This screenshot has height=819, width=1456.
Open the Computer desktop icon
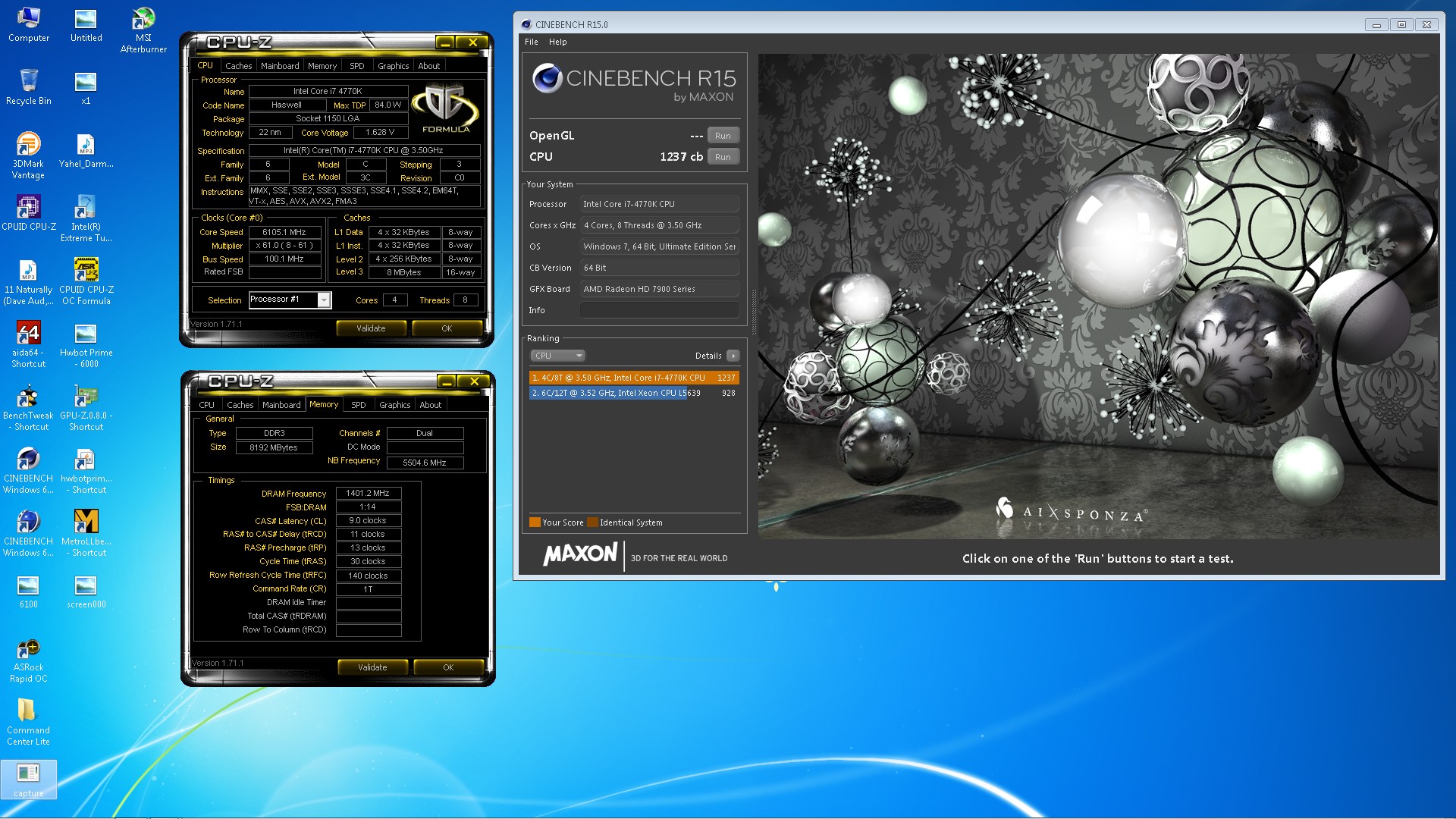click(28, 24)
